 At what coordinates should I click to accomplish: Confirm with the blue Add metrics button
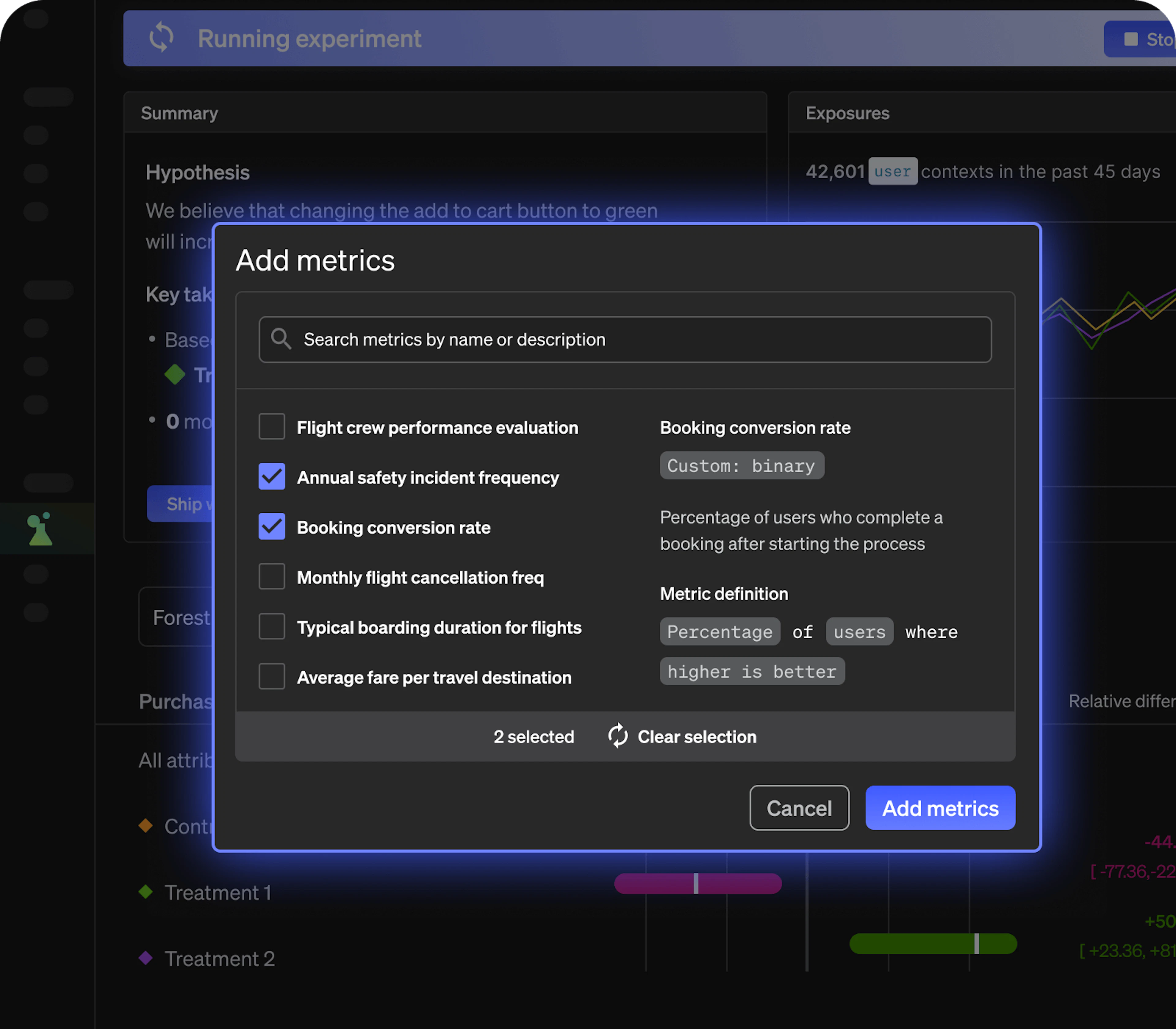tap(940, 808)
